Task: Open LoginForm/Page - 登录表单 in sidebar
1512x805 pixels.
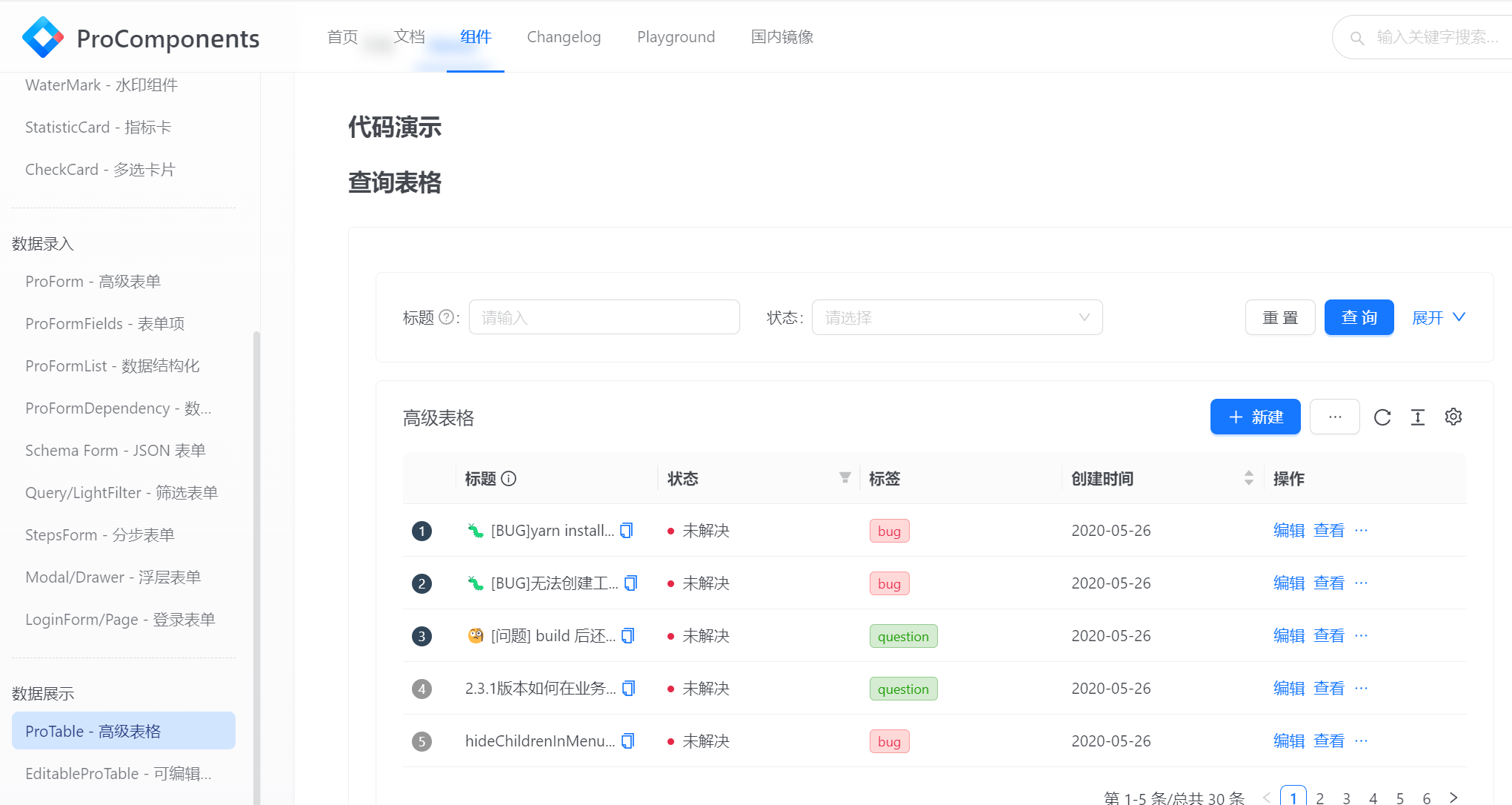Action: pyautogui.click(x=120, y=620)
